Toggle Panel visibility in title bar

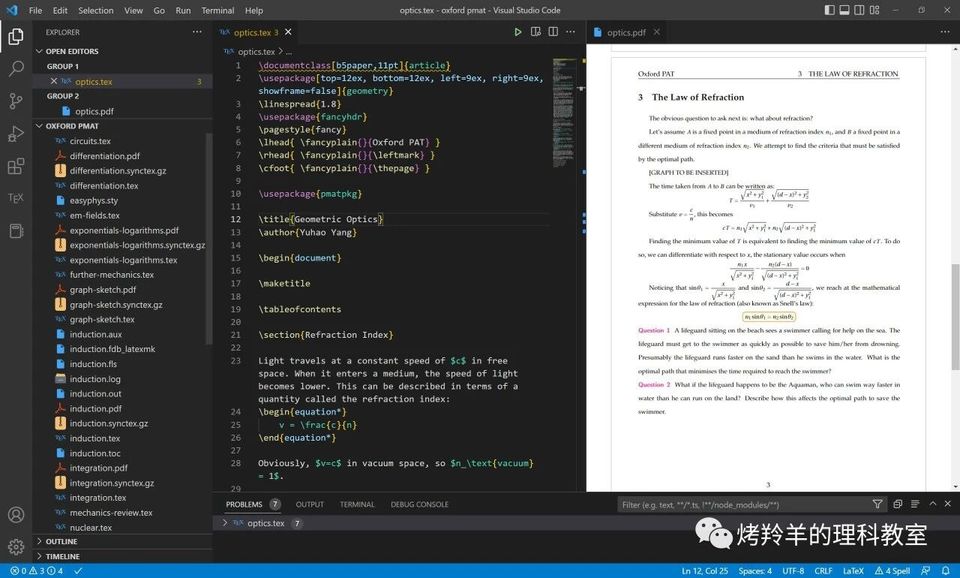tap(845, 10)
